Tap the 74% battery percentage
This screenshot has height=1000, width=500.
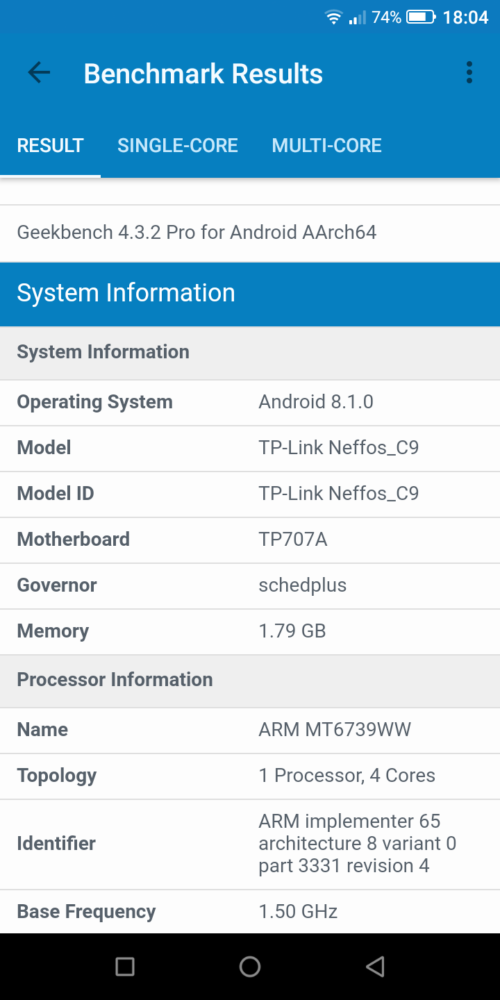386,17
